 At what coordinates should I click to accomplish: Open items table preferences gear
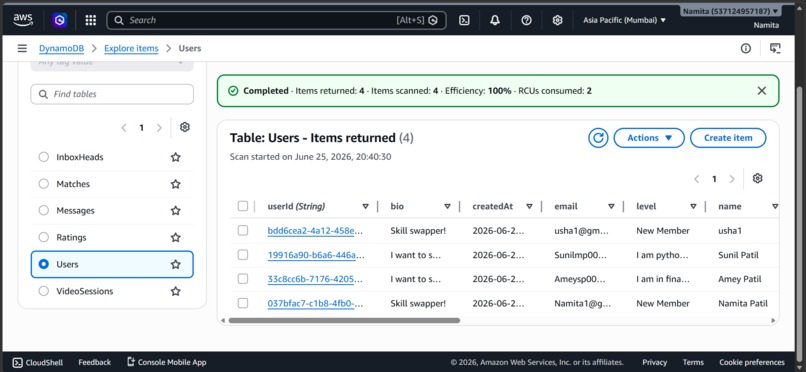(757, 178)
